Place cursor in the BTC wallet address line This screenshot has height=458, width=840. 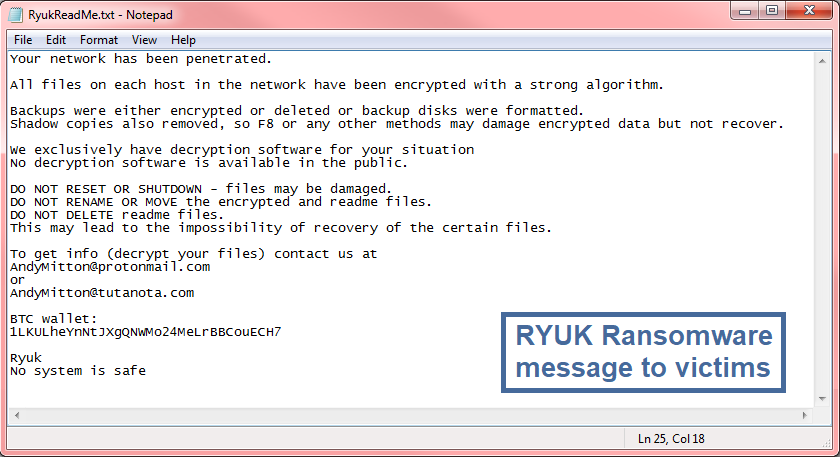(145, 332)
